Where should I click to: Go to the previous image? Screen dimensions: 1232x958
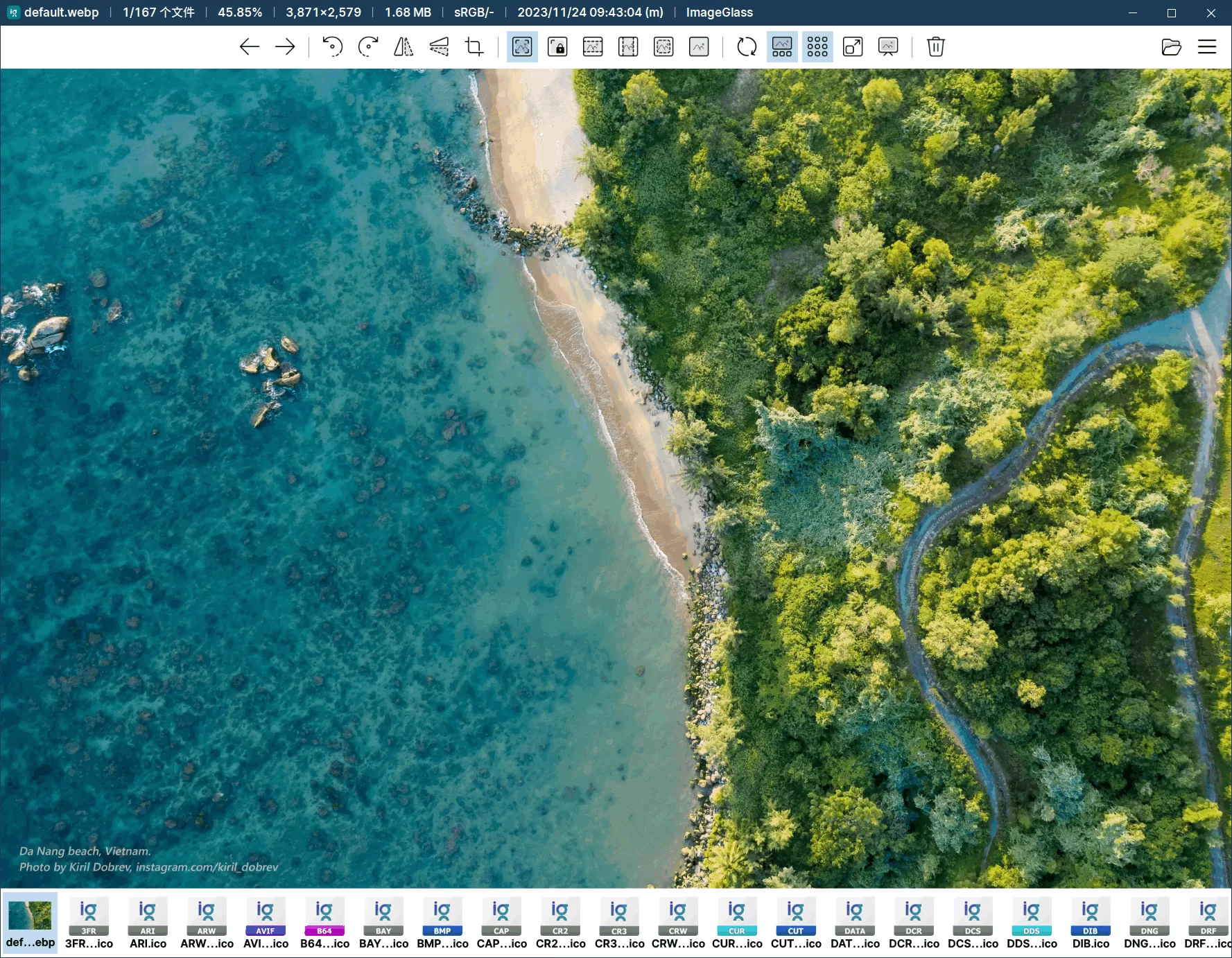249,47
